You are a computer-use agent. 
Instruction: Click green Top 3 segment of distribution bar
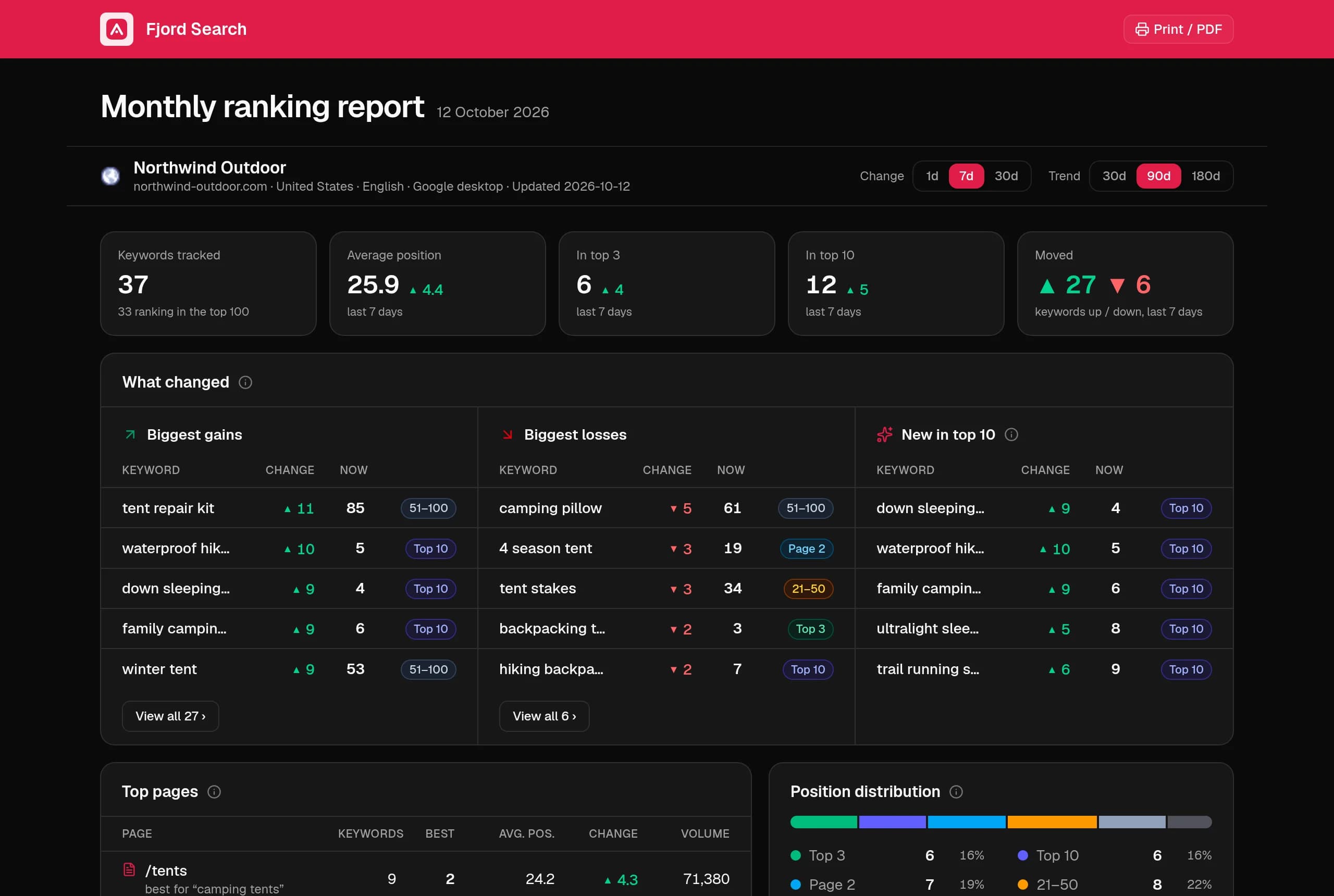pos(824,822)
